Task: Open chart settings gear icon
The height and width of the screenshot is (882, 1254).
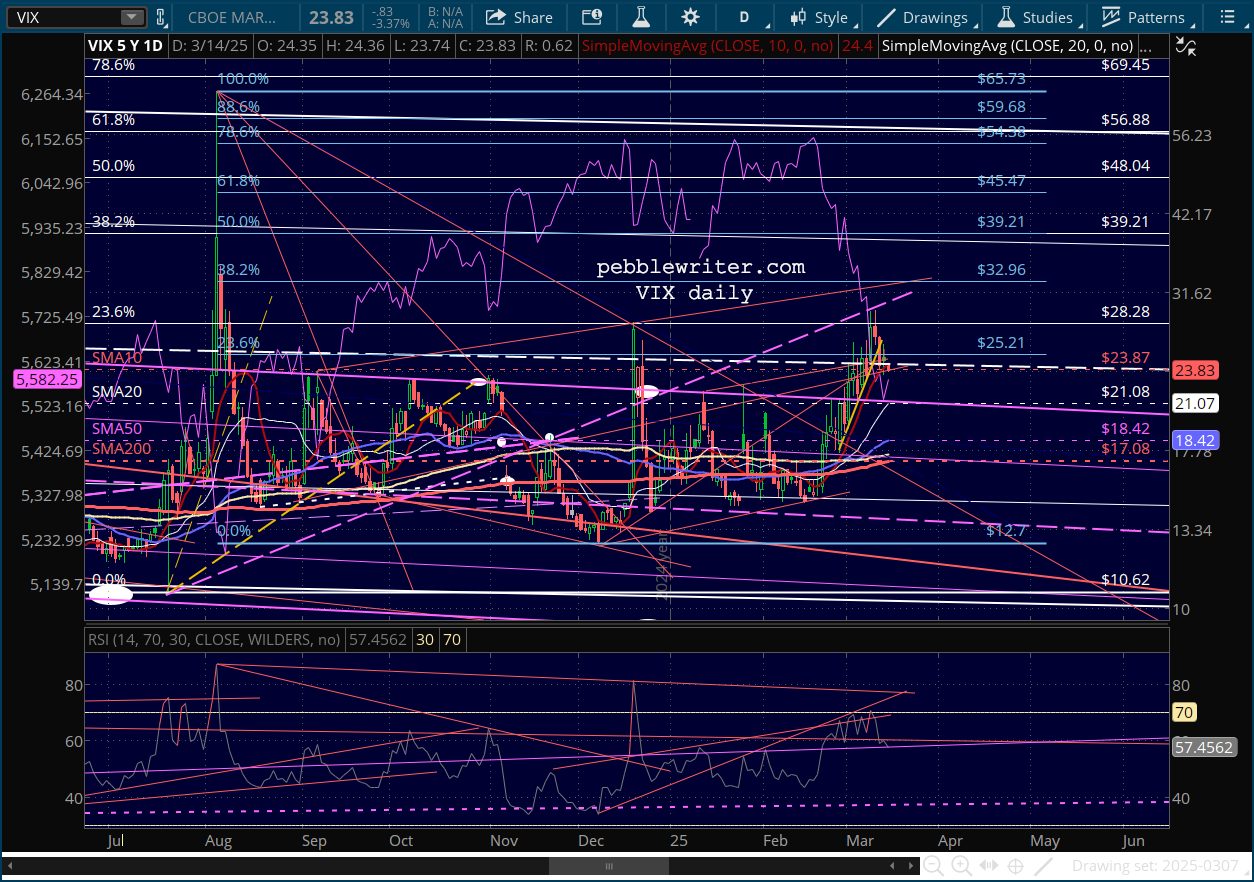Action: tap(690, 17)
